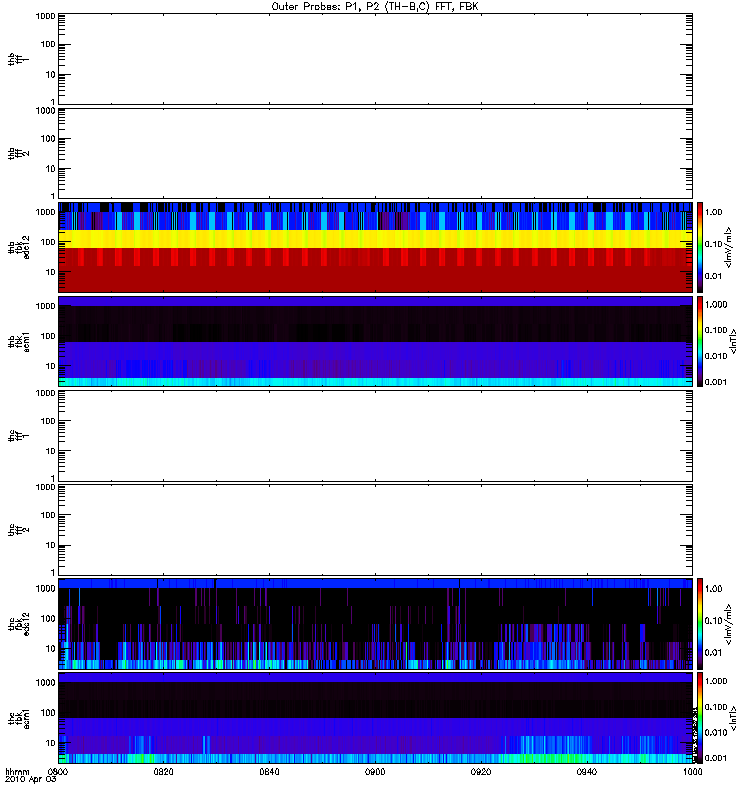Click the 0800 time axis label

coord(58,772)
